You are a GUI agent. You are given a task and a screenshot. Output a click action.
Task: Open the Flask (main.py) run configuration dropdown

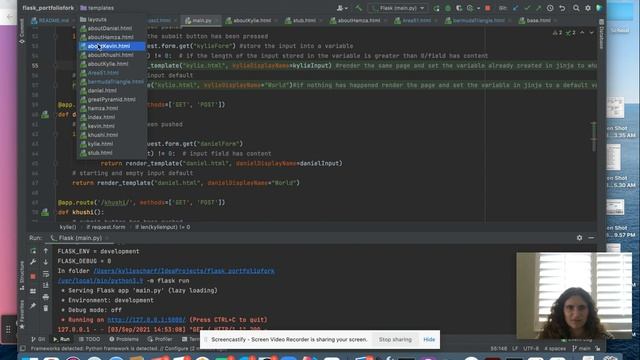(397, 8)
